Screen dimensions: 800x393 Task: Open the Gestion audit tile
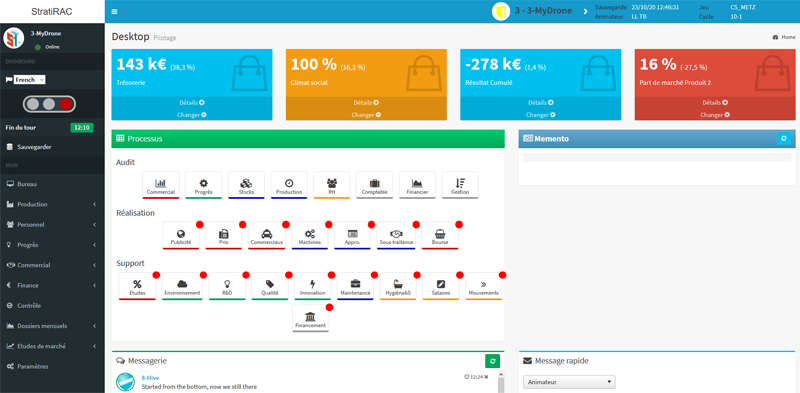[x=460, y=185]
